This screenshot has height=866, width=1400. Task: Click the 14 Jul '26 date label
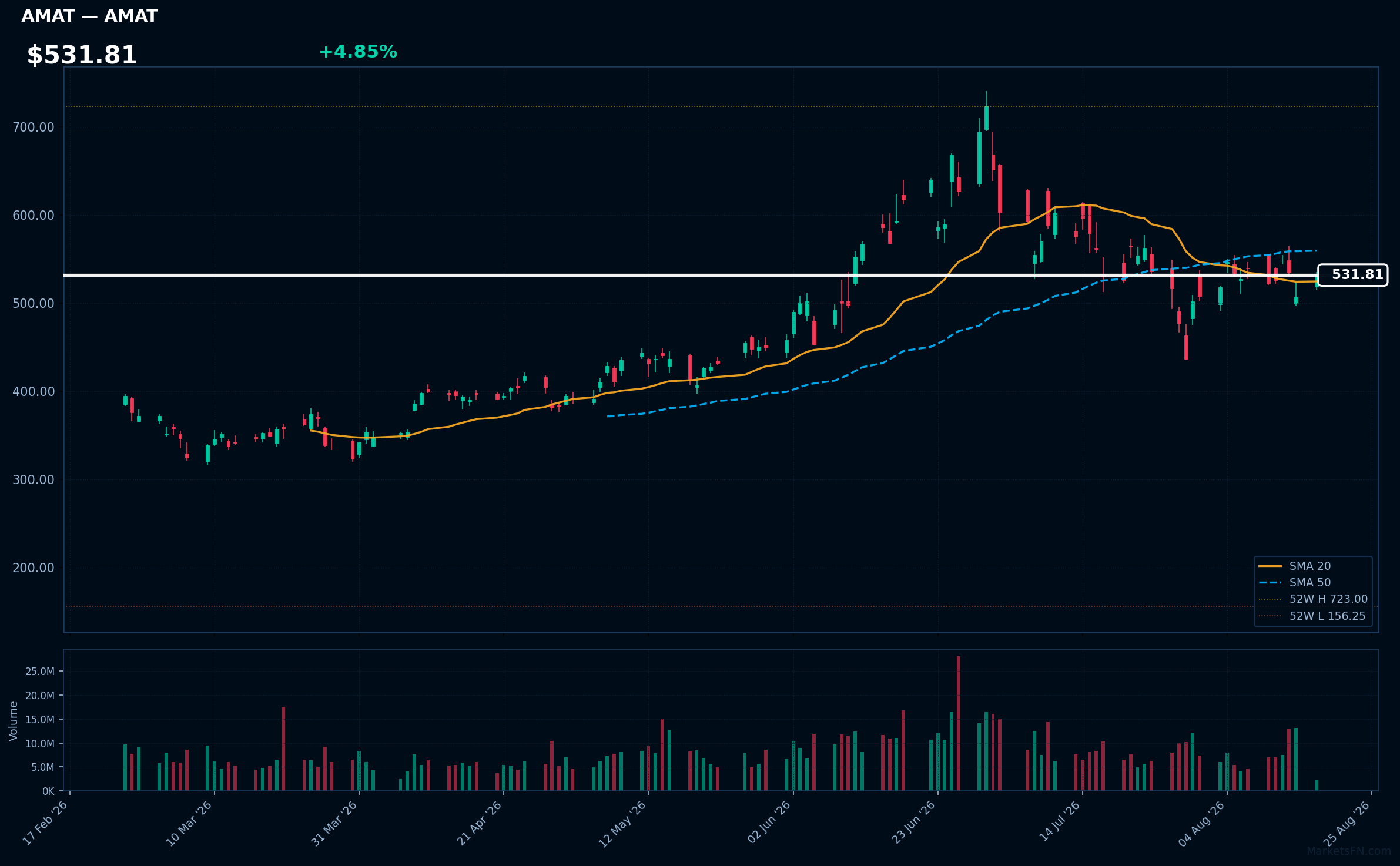(x=1059, y=823)
